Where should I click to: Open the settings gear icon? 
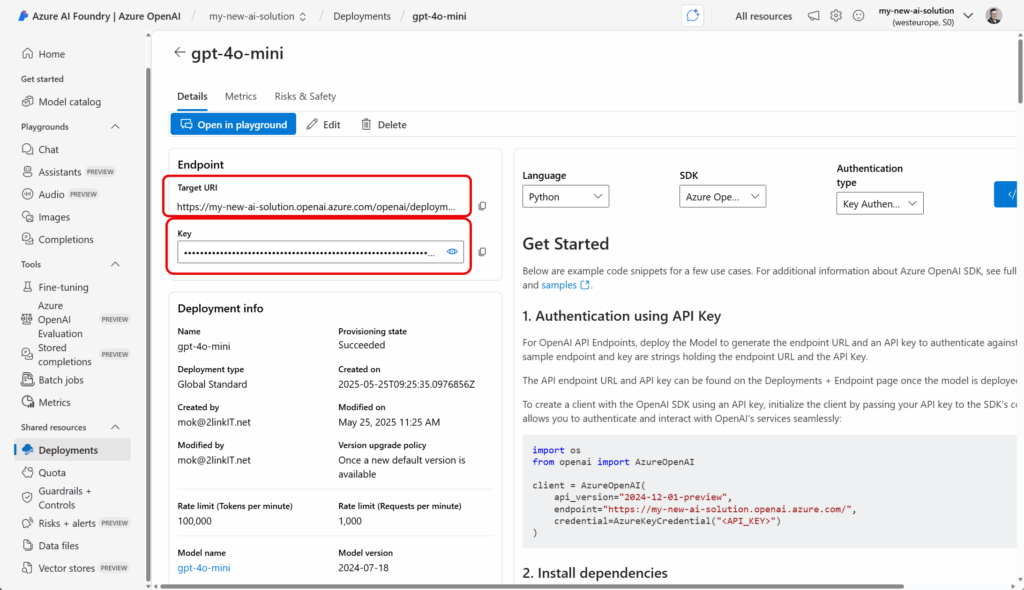click(836, 16)
